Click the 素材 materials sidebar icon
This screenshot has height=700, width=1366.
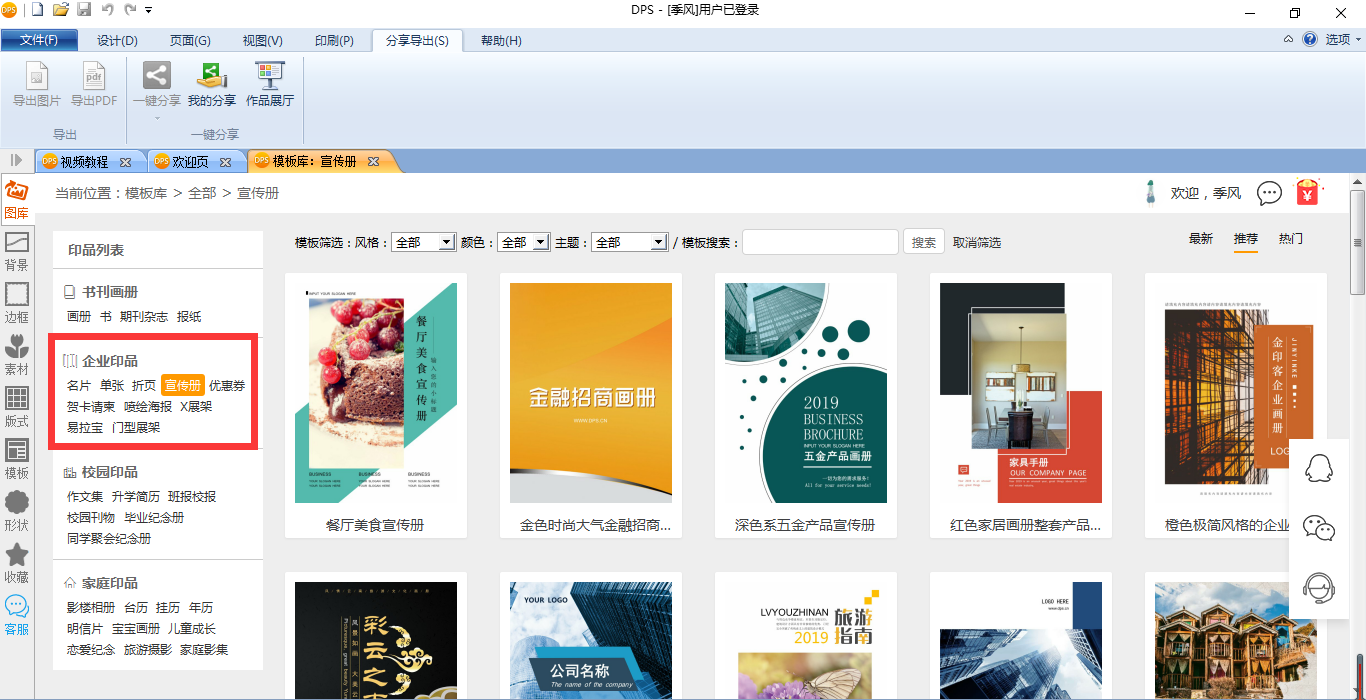click(17, 355)
